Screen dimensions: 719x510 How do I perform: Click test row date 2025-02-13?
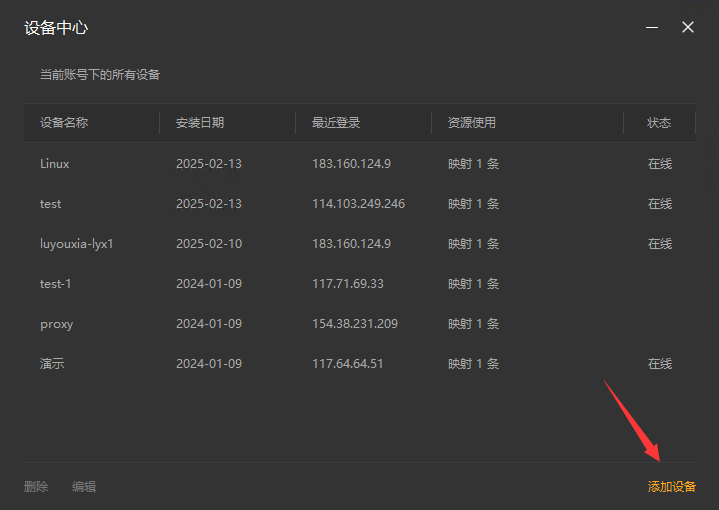[x=209, y=204]
